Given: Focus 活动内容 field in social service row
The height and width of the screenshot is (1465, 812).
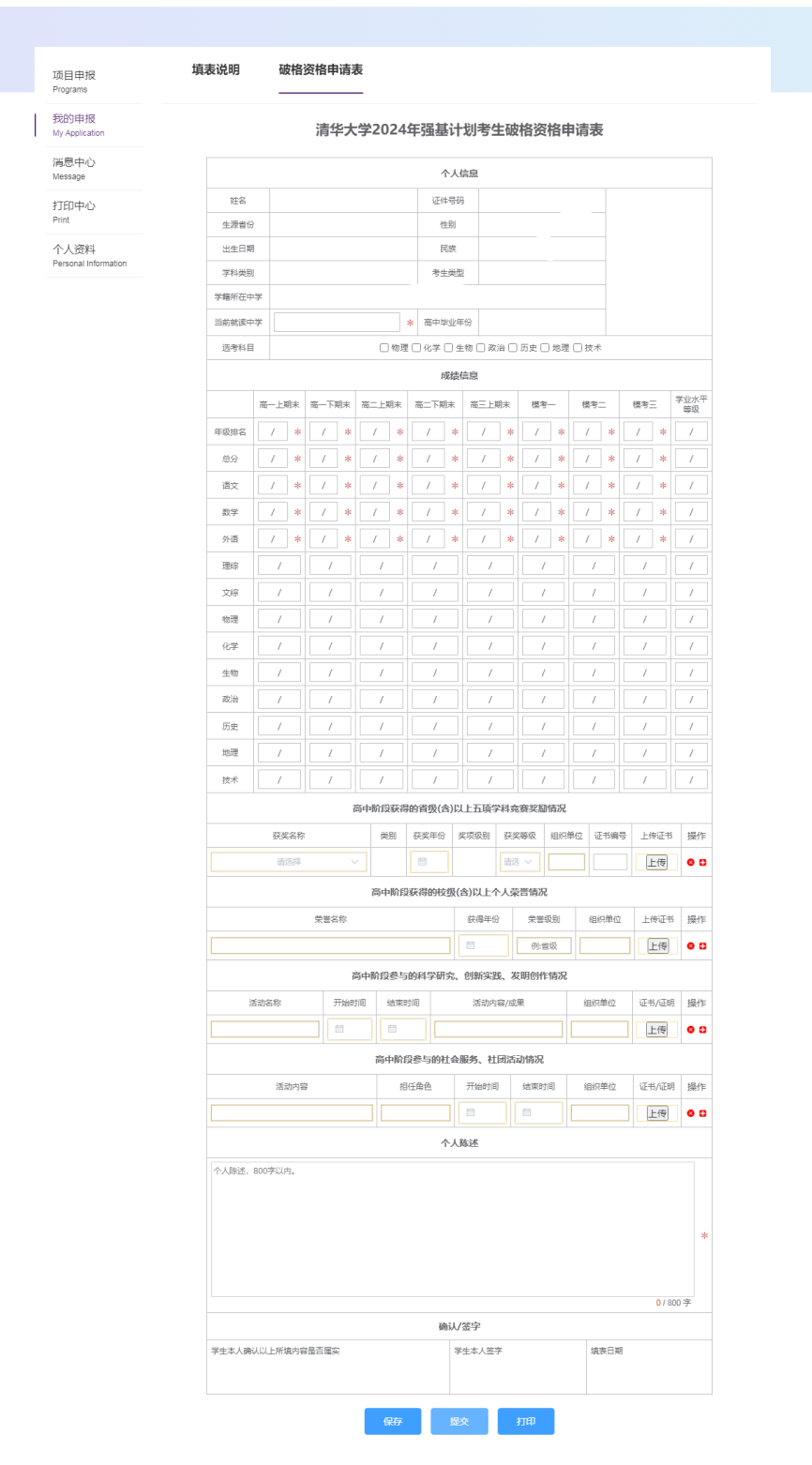Looking at the screenshot, I should 292,1112.
